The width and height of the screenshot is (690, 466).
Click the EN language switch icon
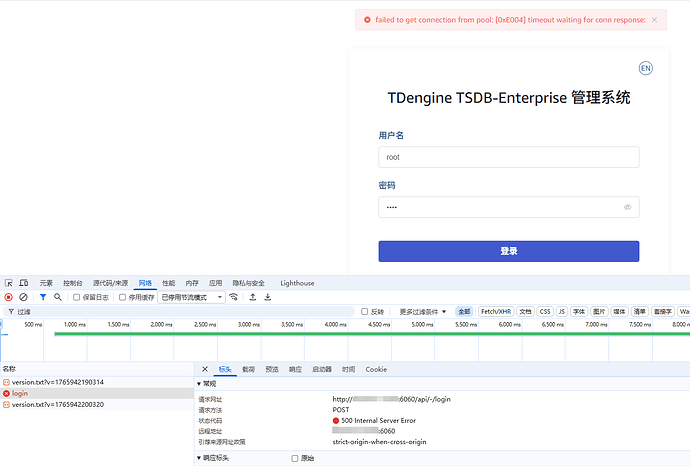[646, 68]
